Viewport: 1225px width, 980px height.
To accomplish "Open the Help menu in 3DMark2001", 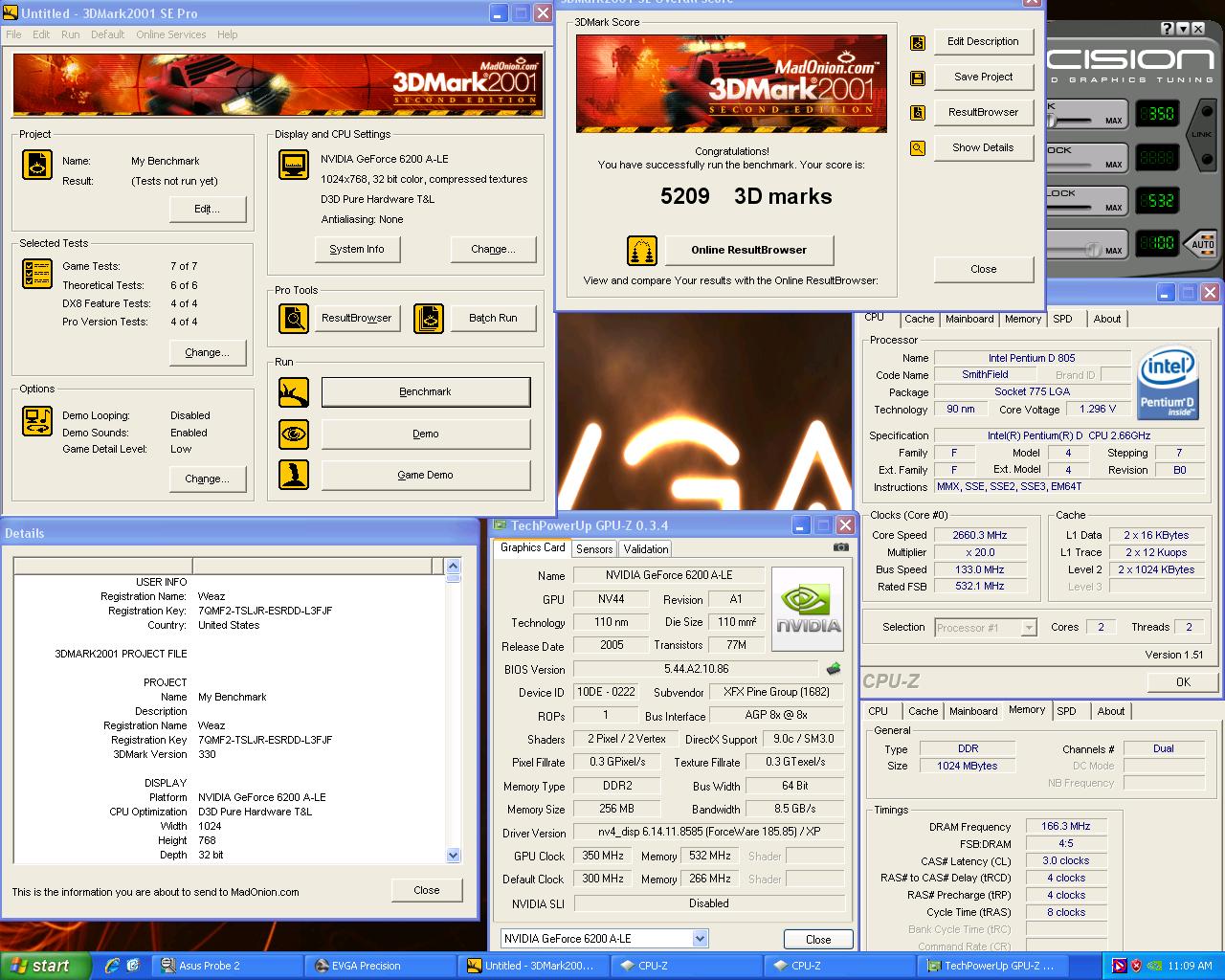I will [227, 34].
